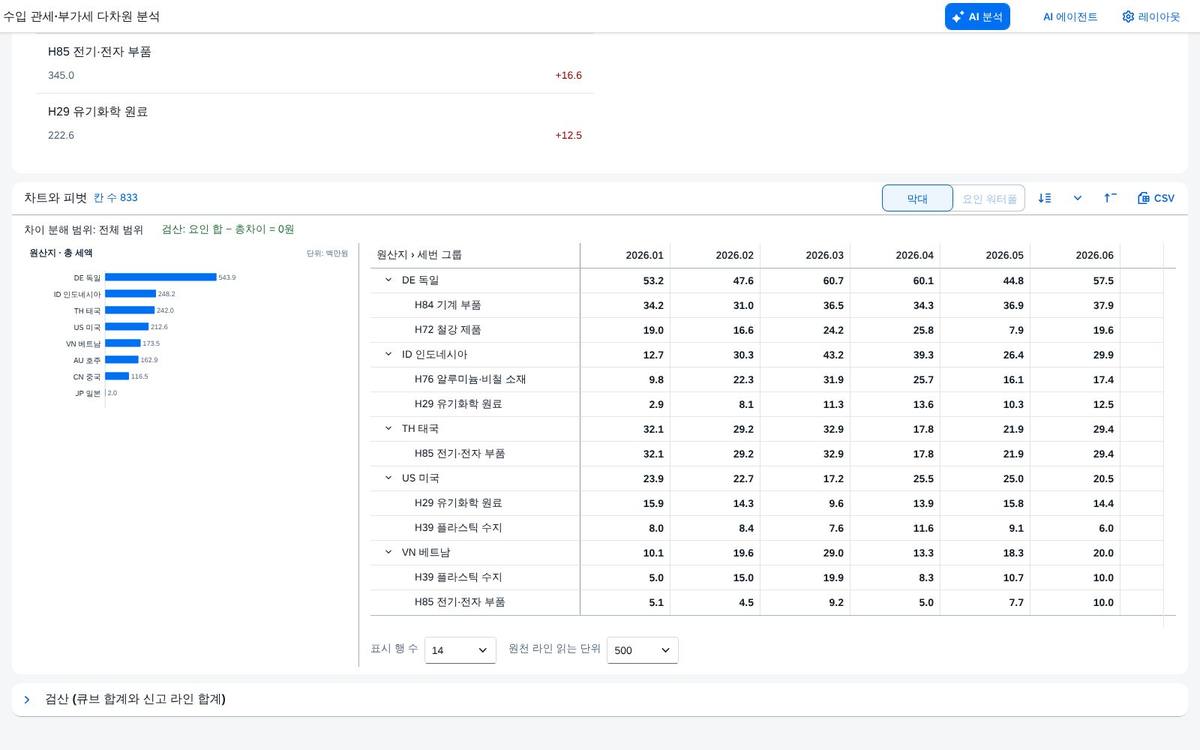
Task: Click the 칸 수 833 label
Action: tap(116, 198)
